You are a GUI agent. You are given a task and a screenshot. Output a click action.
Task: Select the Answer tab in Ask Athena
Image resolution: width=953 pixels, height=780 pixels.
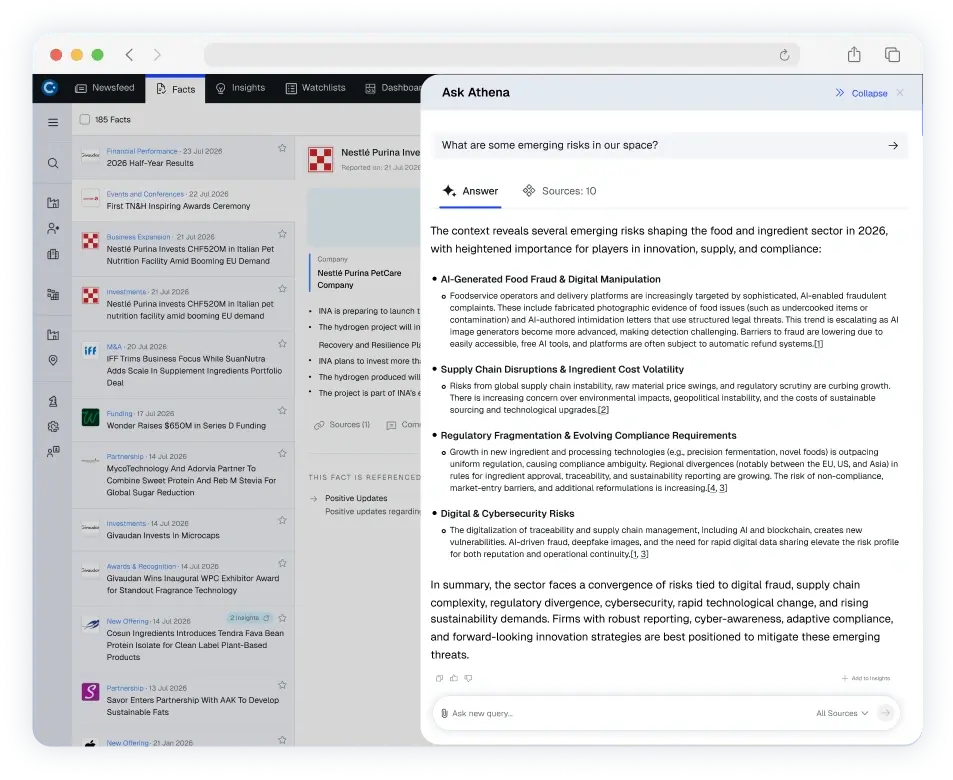(470, 191)
